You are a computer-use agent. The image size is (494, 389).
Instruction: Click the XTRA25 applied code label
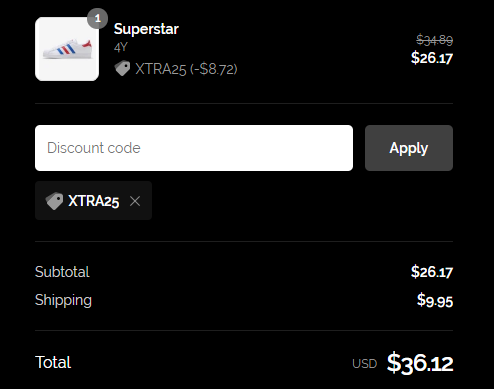tap(93, 201)
